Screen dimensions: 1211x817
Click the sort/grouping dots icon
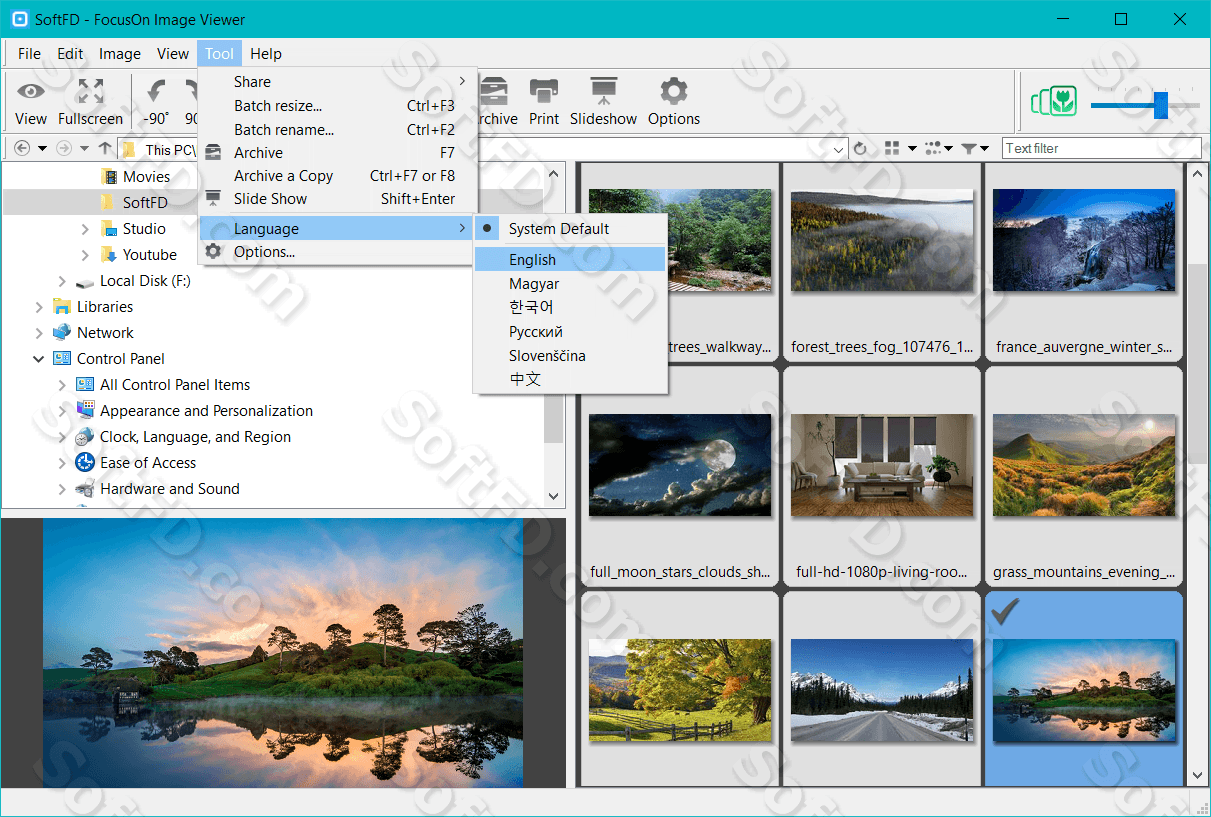(933, 148)
